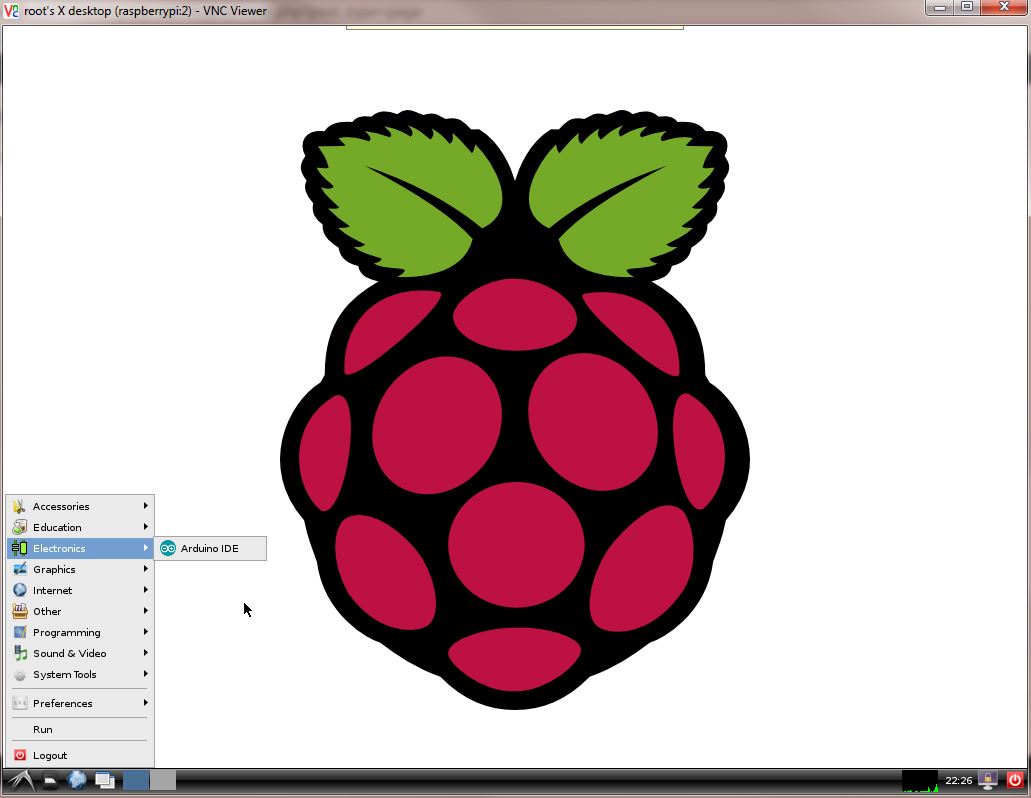The image size is (1031, 798).
Task: Expand the System Tools submenu arrow
Action: click(x=145, y=674)
